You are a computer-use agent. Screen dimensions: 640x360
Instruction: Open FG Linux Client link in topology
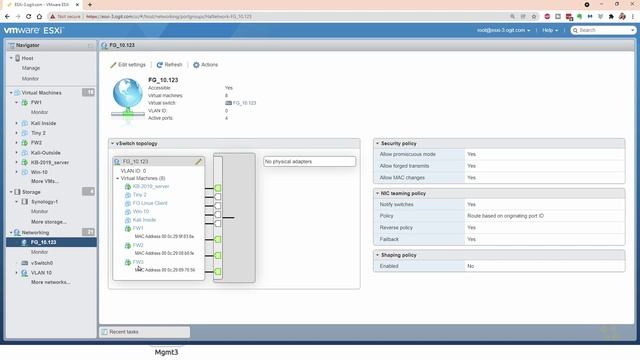coord(150,203)
